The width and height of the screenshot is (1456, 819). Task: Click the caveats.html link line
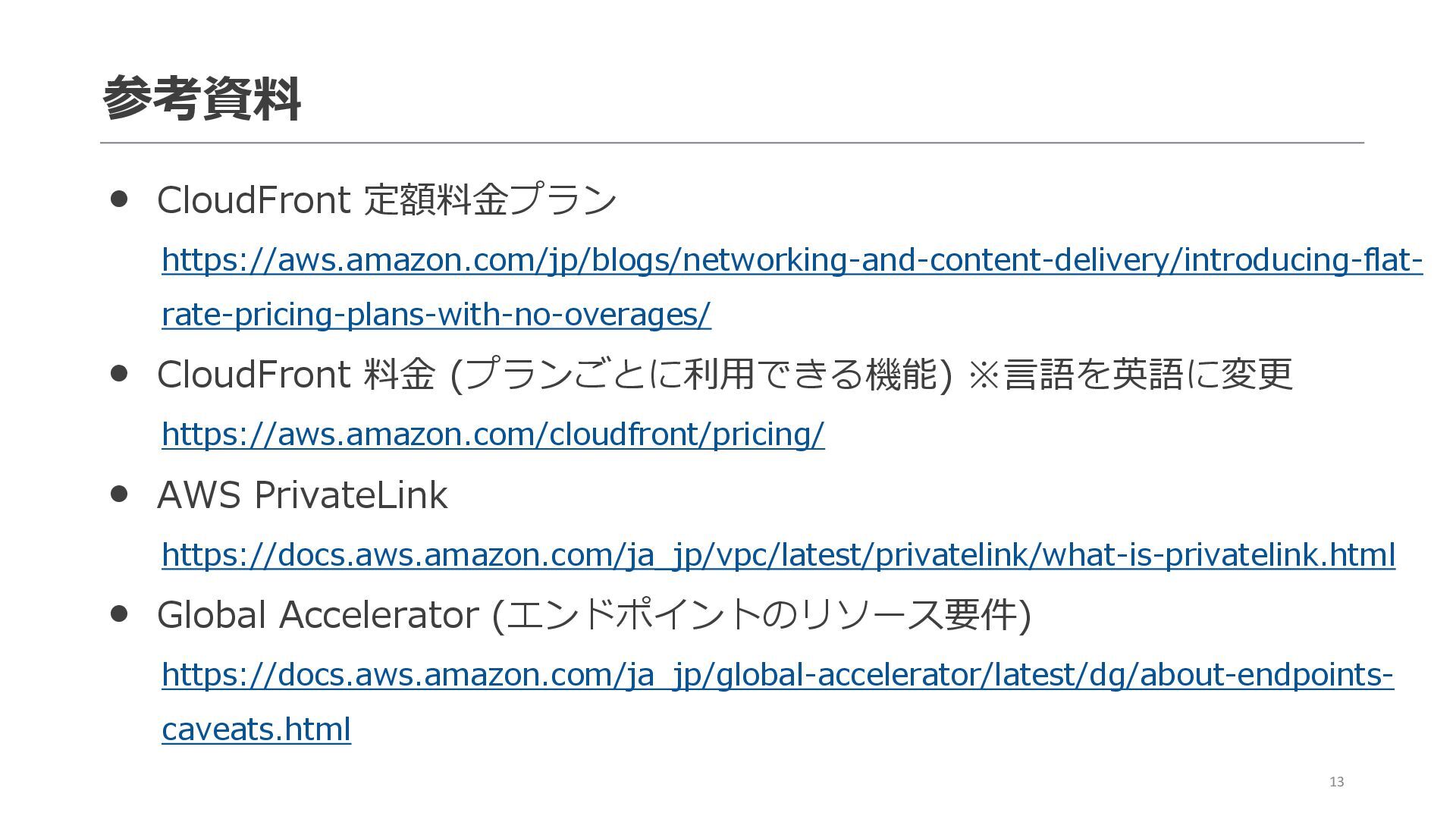click(x=256, y=730)
